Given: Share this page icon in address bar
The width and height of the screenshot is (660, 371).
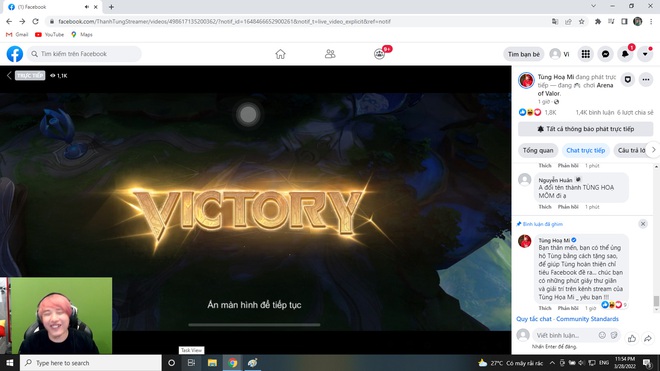Looking at the screenshot, I should [568, 21].
